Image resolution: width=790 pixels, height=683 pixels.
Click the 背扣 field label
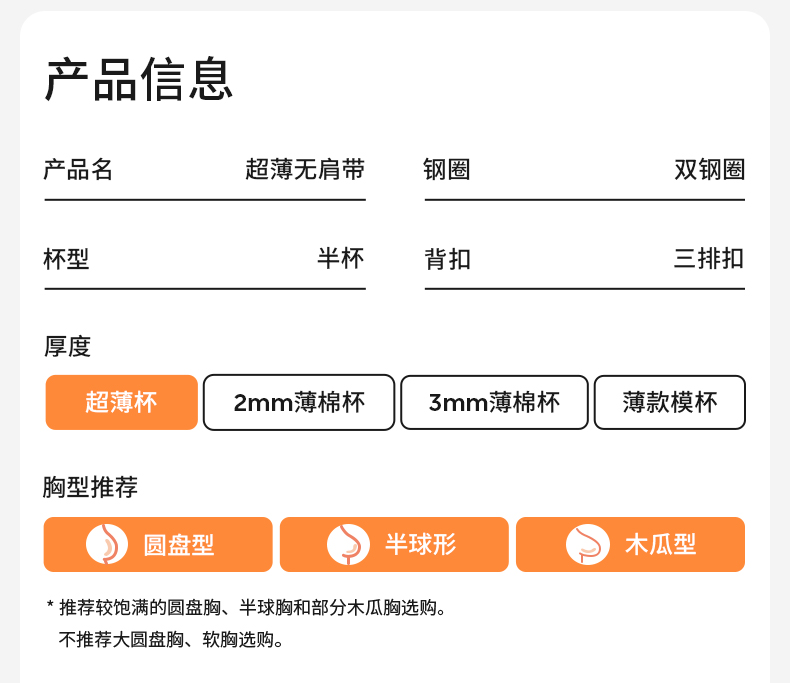(447, 259)
